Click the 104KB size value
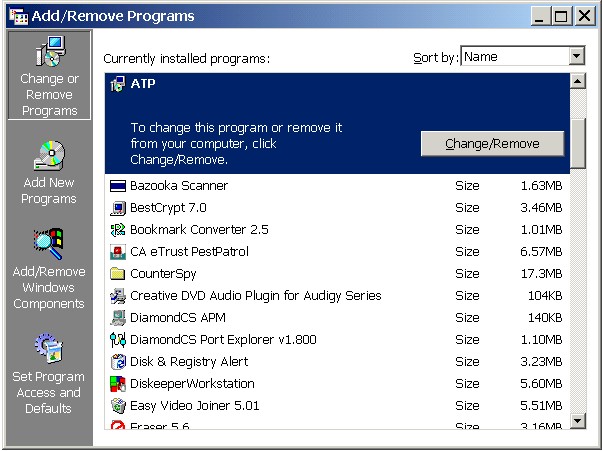The image size is (602, 451). coord(545,296)
